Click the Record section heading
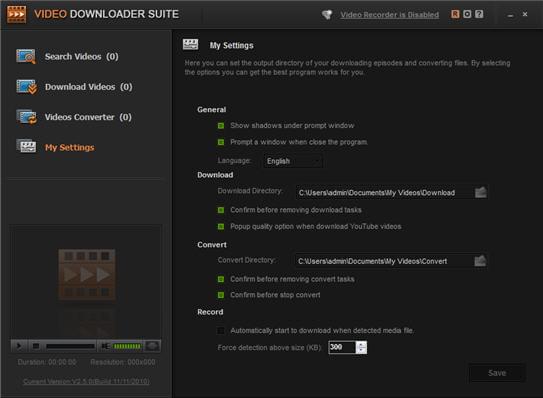 (210, 312)
